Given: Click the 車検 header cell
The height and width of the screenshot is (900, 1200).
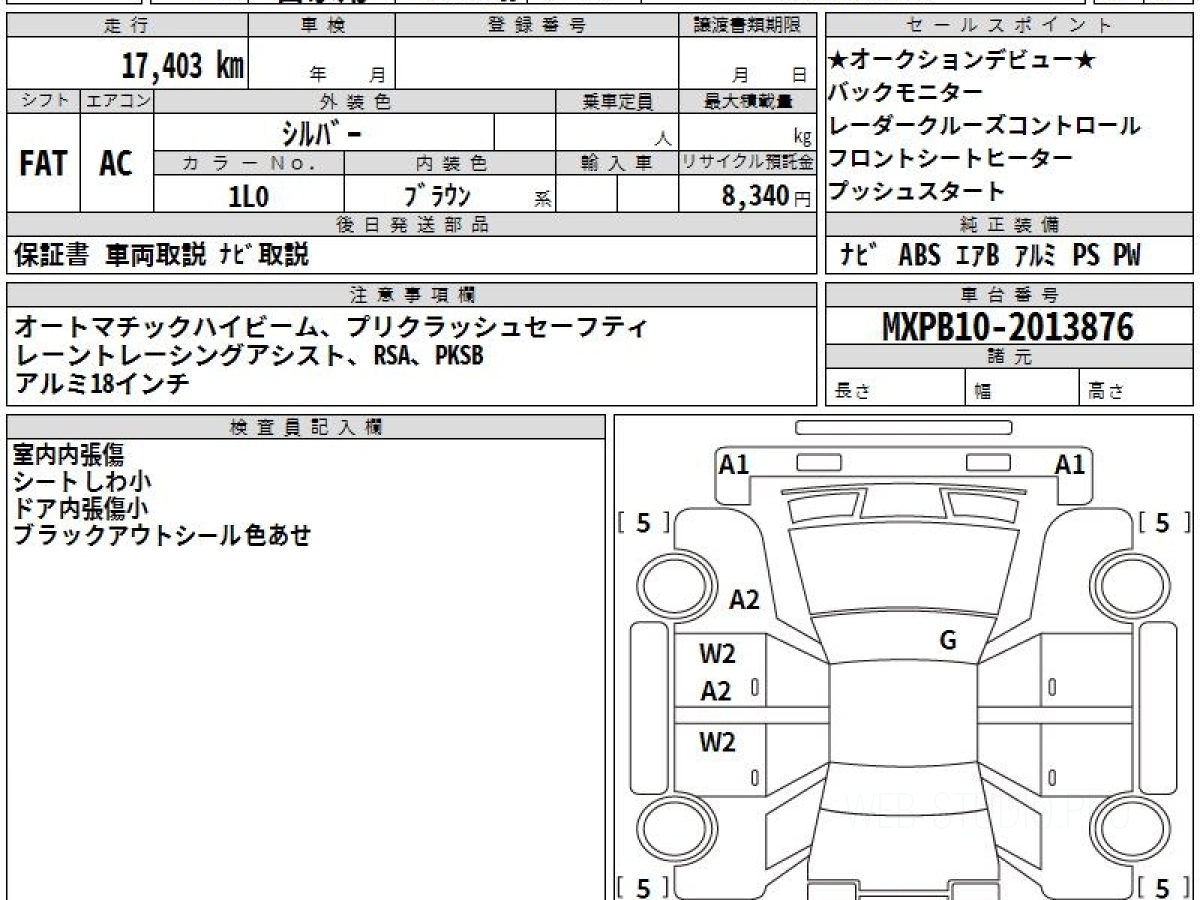Looking at the screenshot, I should click(322, 26).
